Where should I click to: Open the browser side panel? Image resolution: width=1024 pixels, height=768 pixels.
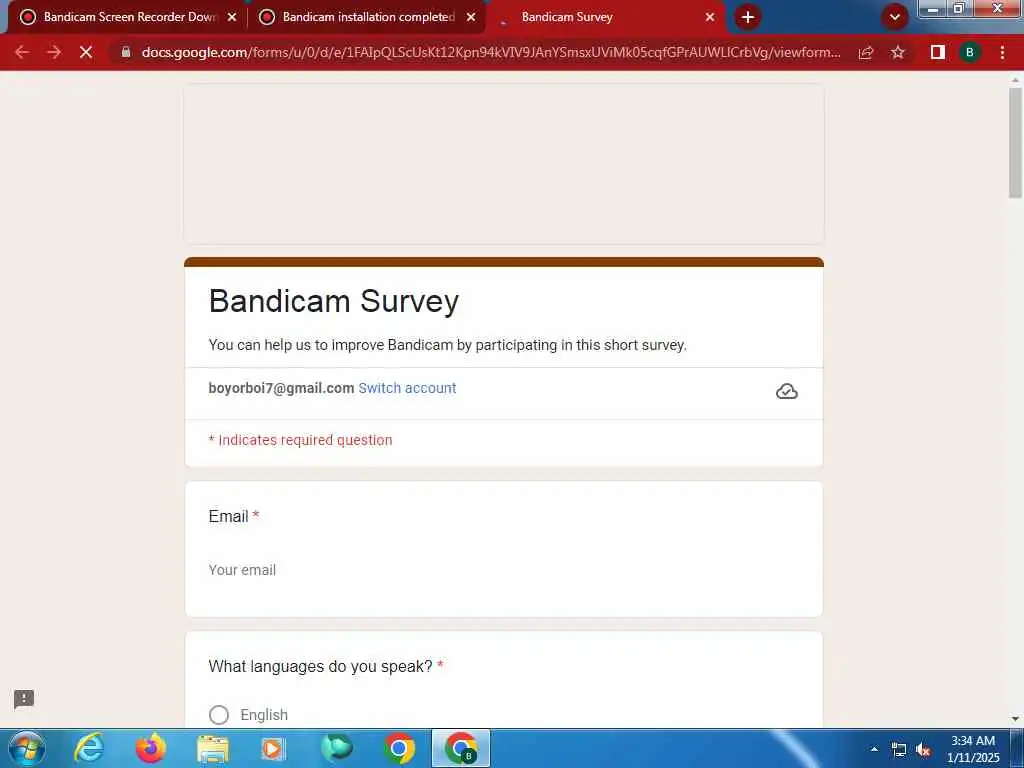point(938,52)
